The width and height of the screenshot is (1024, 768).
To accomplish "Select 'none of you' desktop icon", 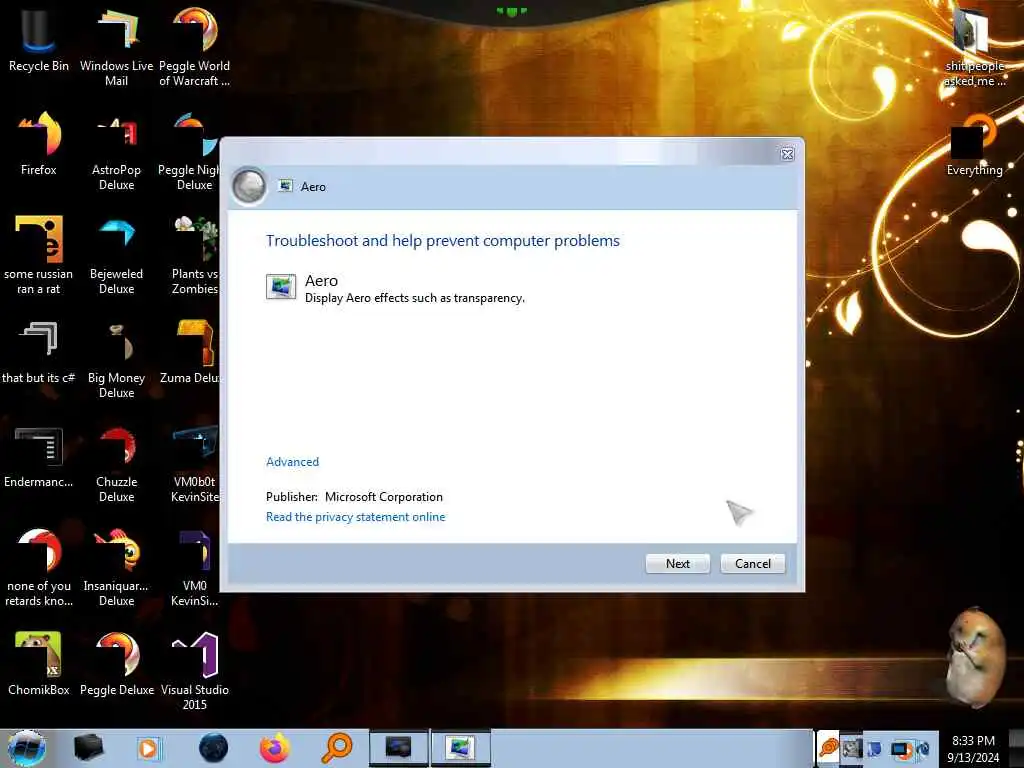I will coord(39,567).
